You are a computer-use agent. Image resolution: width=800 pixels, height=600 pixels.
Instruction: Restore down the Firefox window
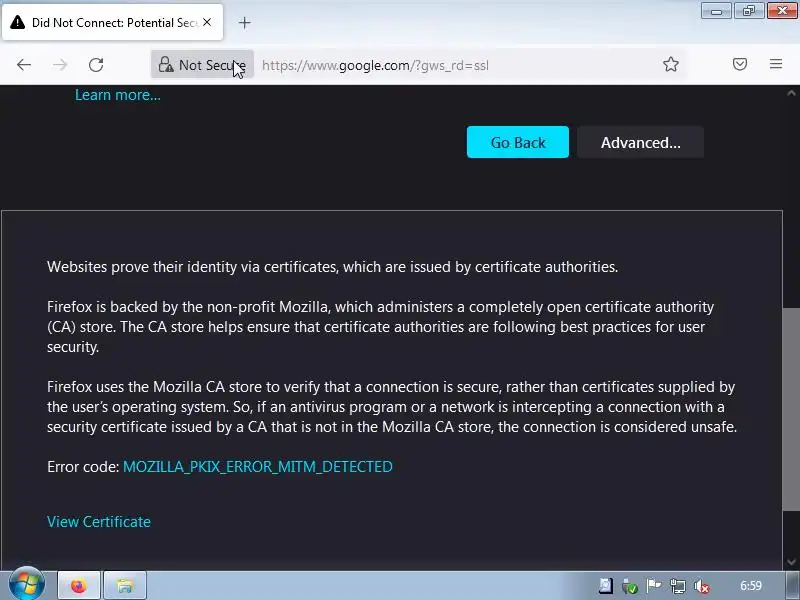point(748,11)
